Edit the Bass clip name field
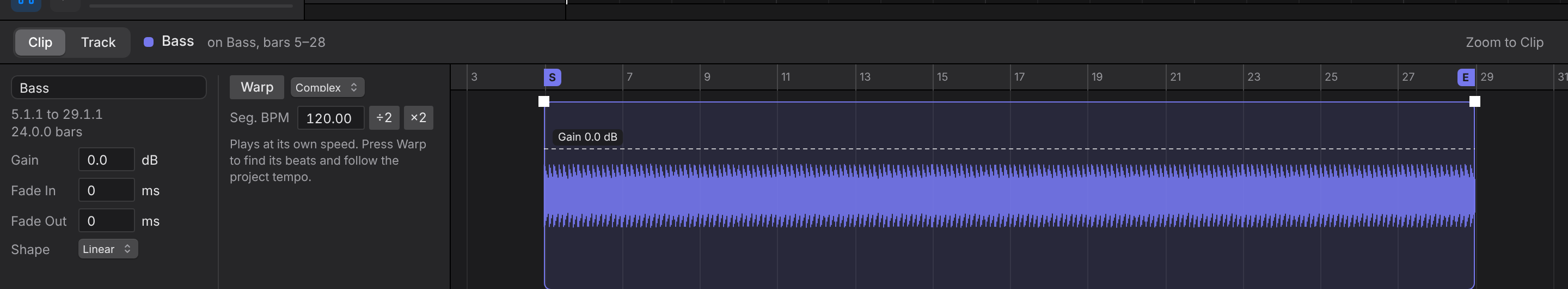The height and width of the screenshot is (289, 1568). click(108, 88)
